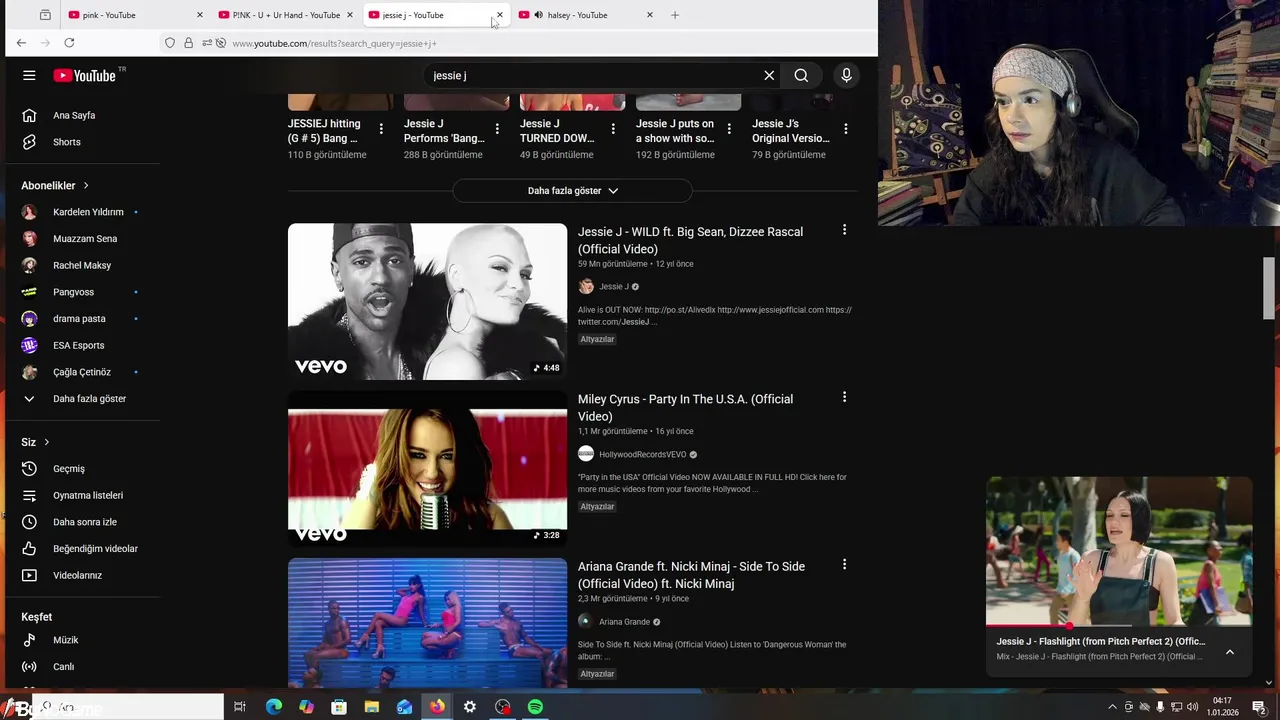Open Jessie J channel under WILD video
Screen dimensions: 1280x720
coord(613,287)
